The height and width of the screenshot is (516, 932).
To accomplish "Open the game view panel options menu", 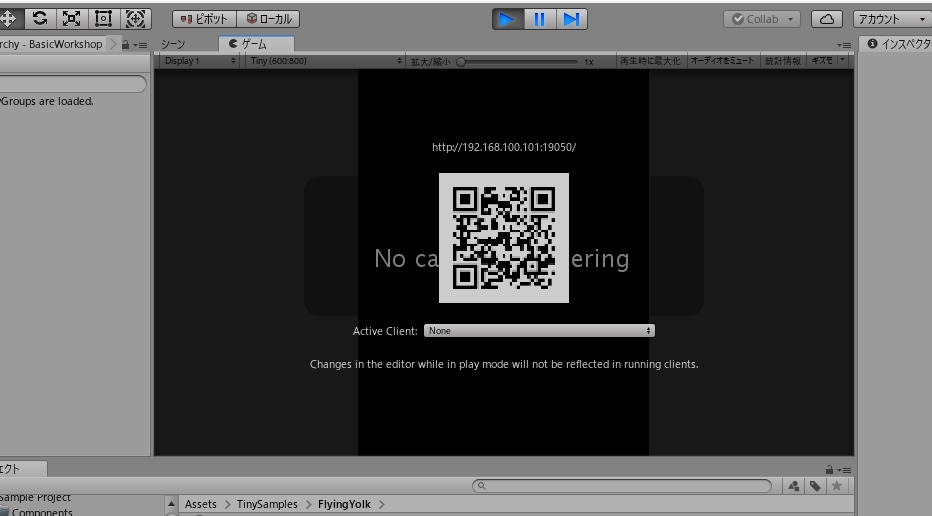I will click(x=843, y=45).
